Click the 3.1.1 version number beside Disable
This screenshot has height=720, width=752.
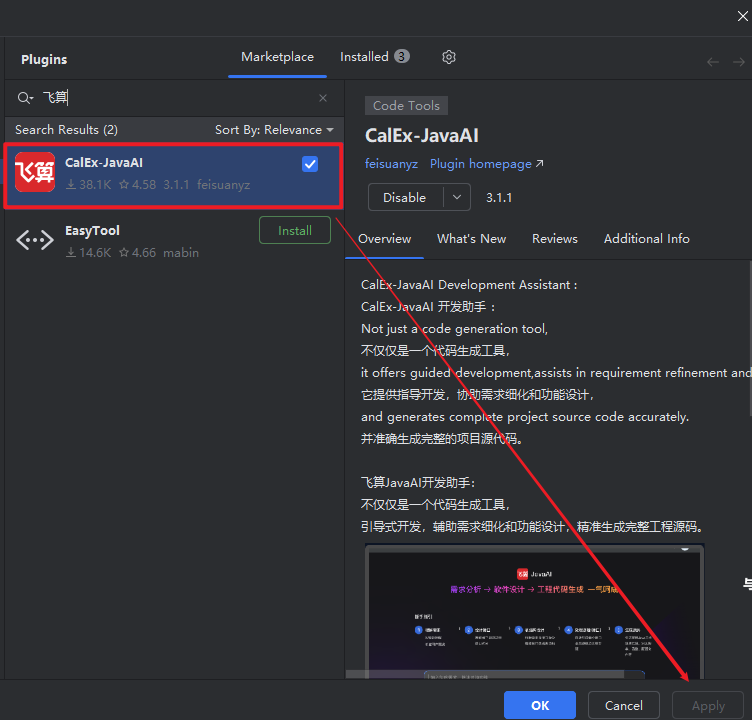pos(499,198)
